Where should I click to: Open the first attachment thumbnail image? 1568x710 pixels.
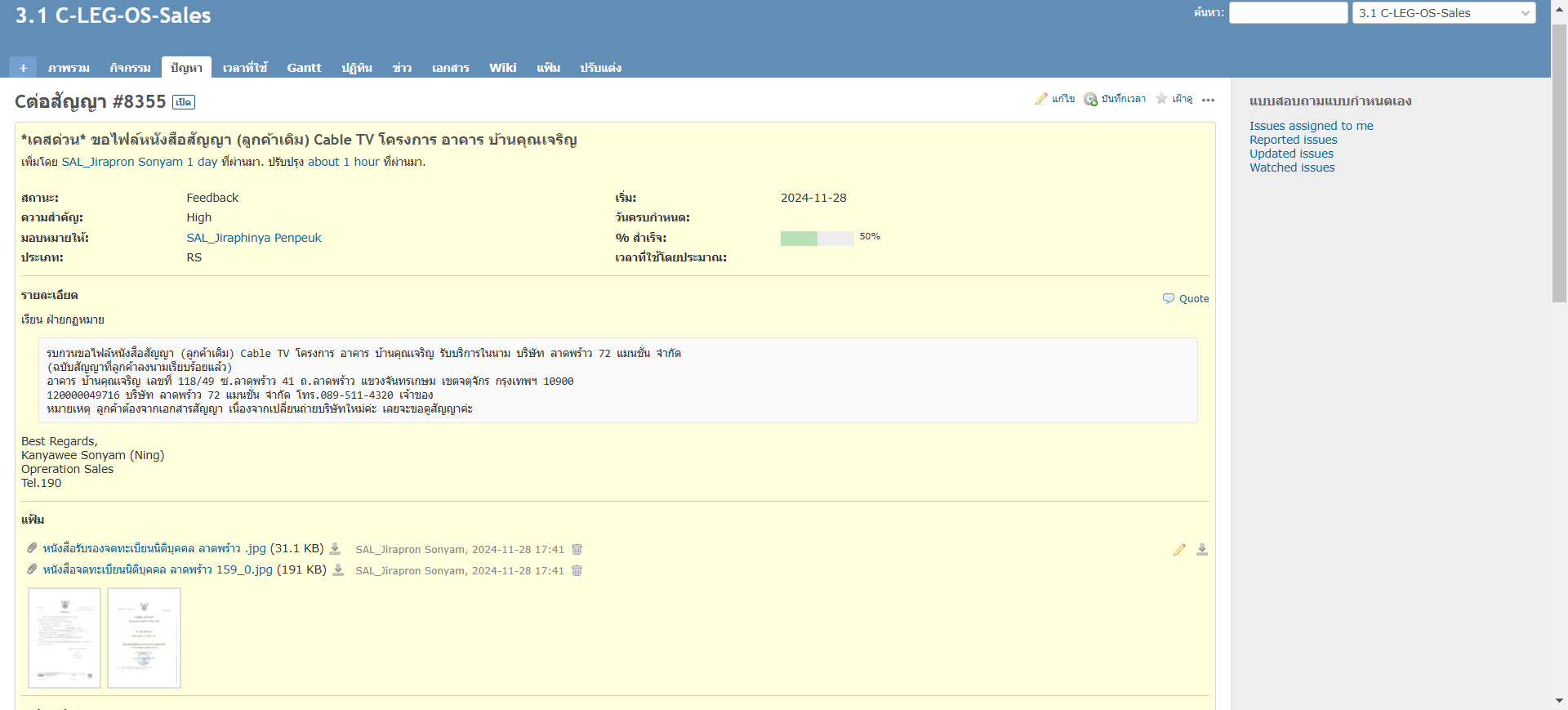[x=65, y=638]
